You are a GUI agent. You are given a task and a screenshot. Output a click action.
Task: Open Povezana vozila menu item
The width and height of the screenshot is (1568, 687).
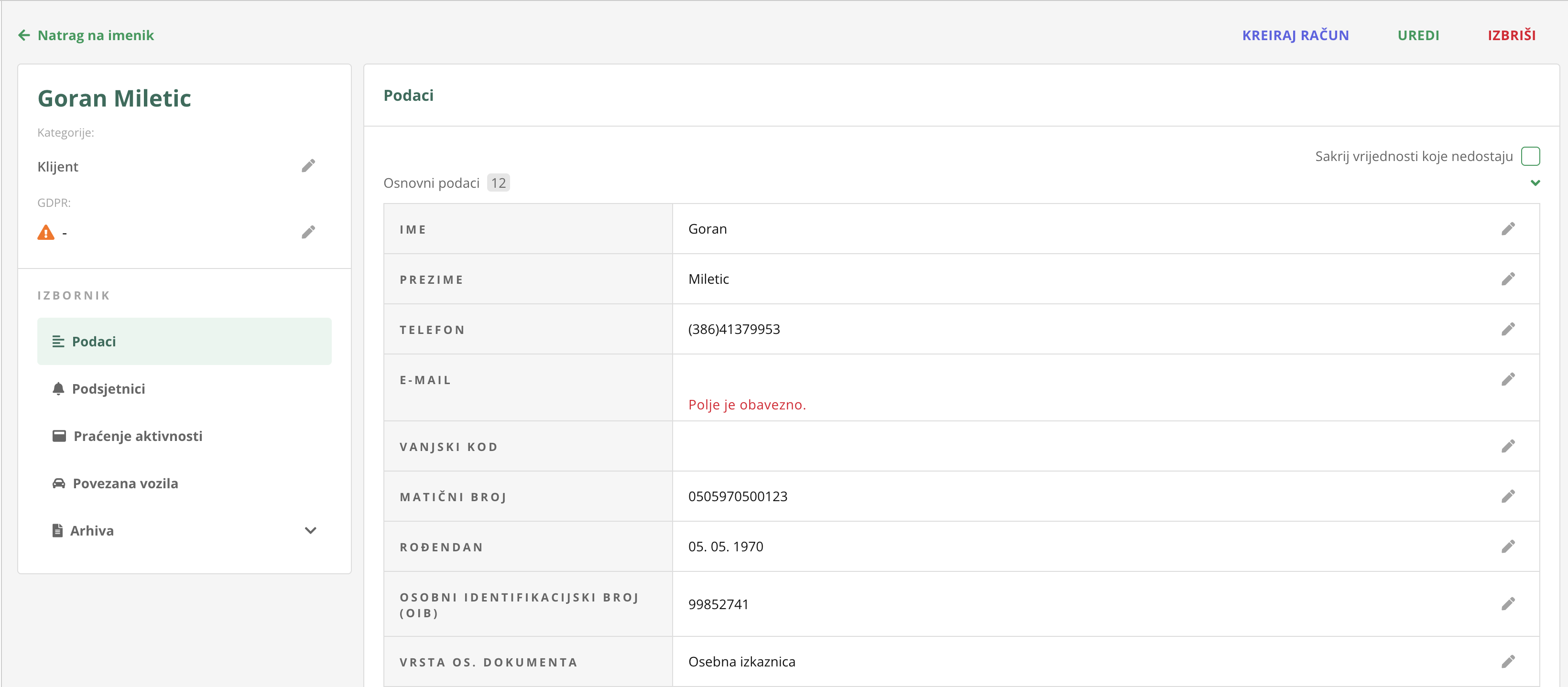pos(125,483)
